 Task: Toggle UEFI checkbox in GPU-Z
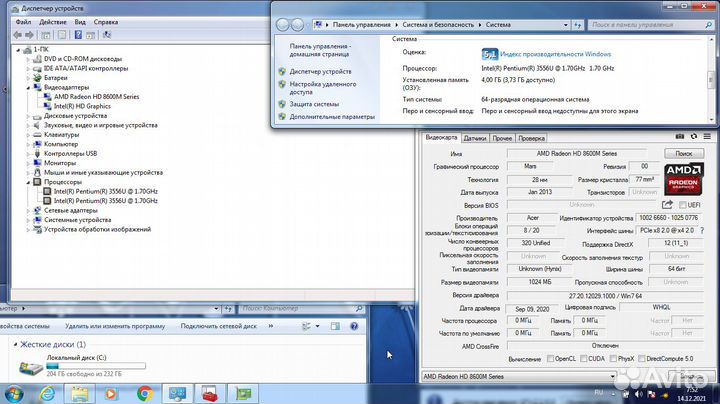click(x=683, y=205)
